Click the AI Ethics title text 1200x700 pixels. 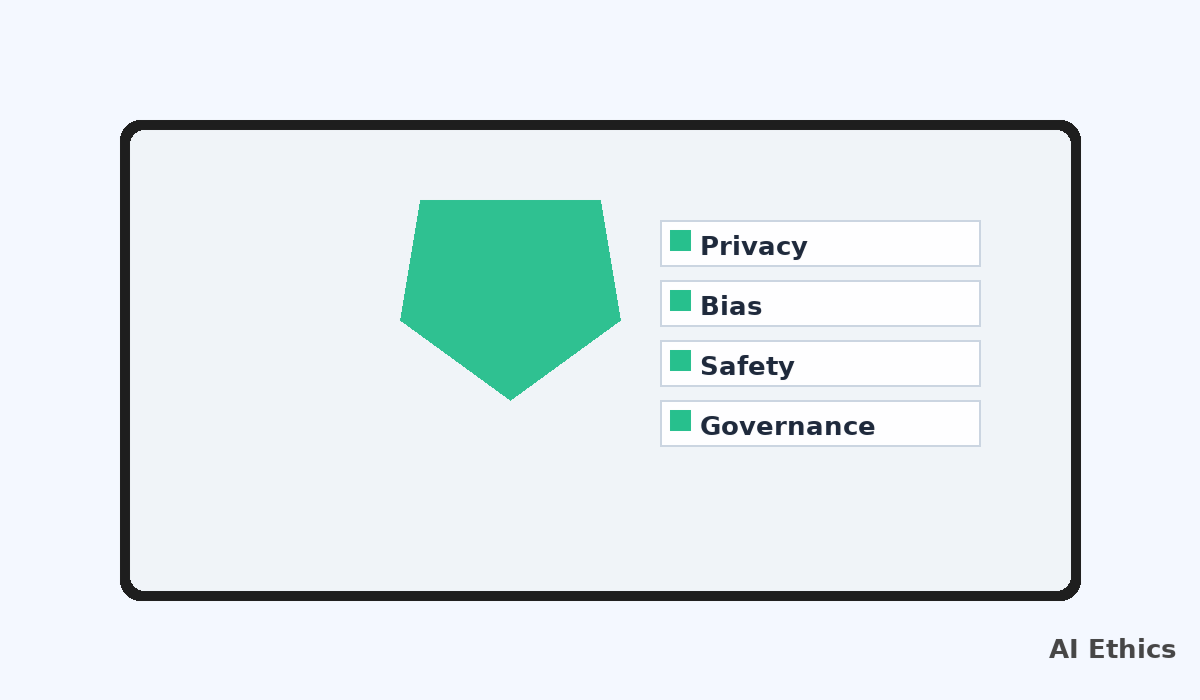pos(1112,650)
